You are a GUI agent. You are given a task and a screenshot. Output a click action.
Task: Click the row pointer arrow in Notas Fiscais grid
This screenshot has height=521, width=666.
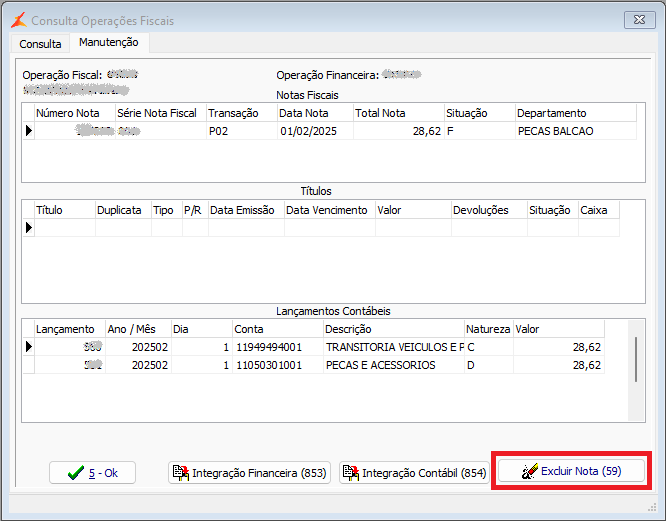pos(28,131)
